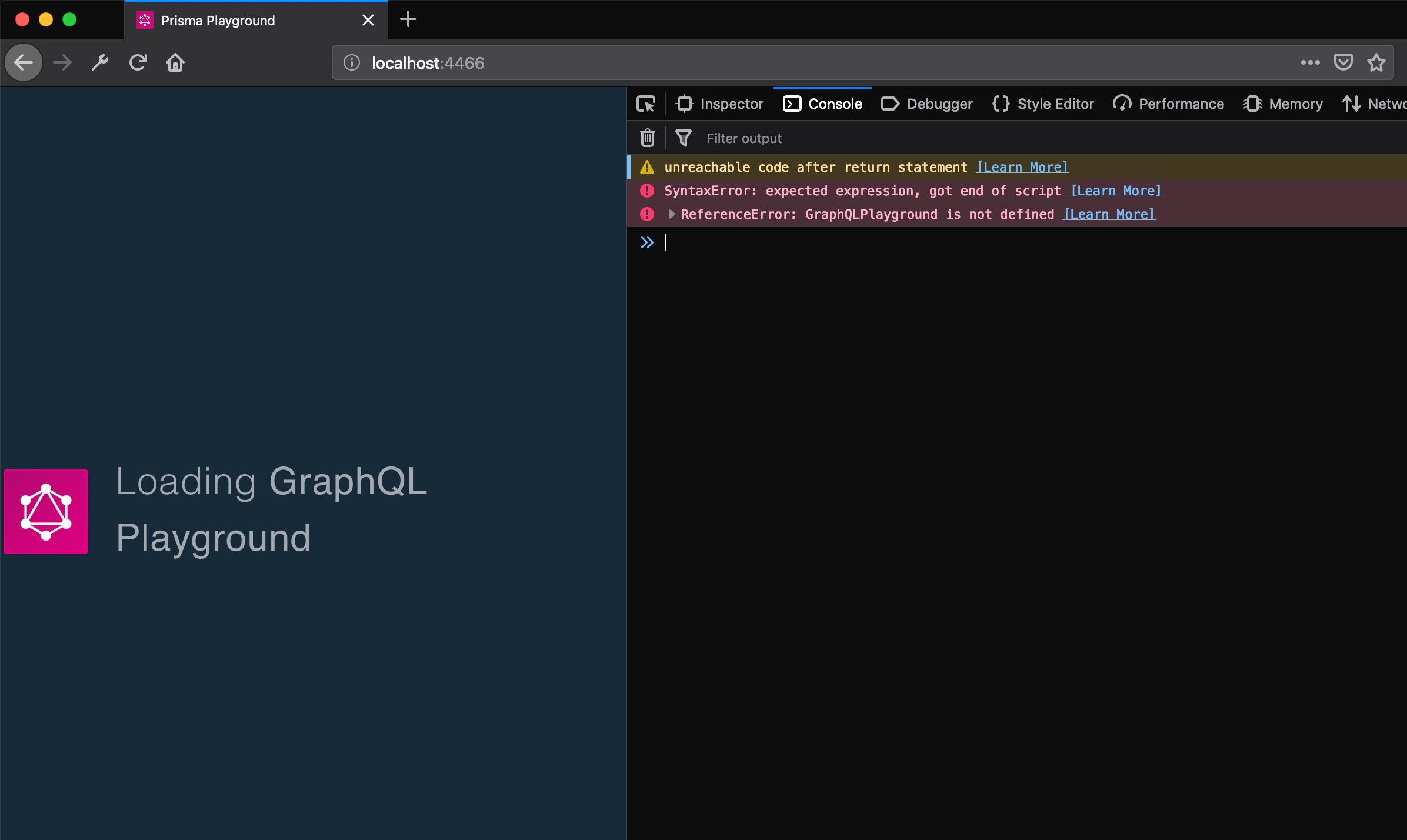Go to the browser home page
Viewport: 1407px width, 840px height.
click(x=175, y=62)
